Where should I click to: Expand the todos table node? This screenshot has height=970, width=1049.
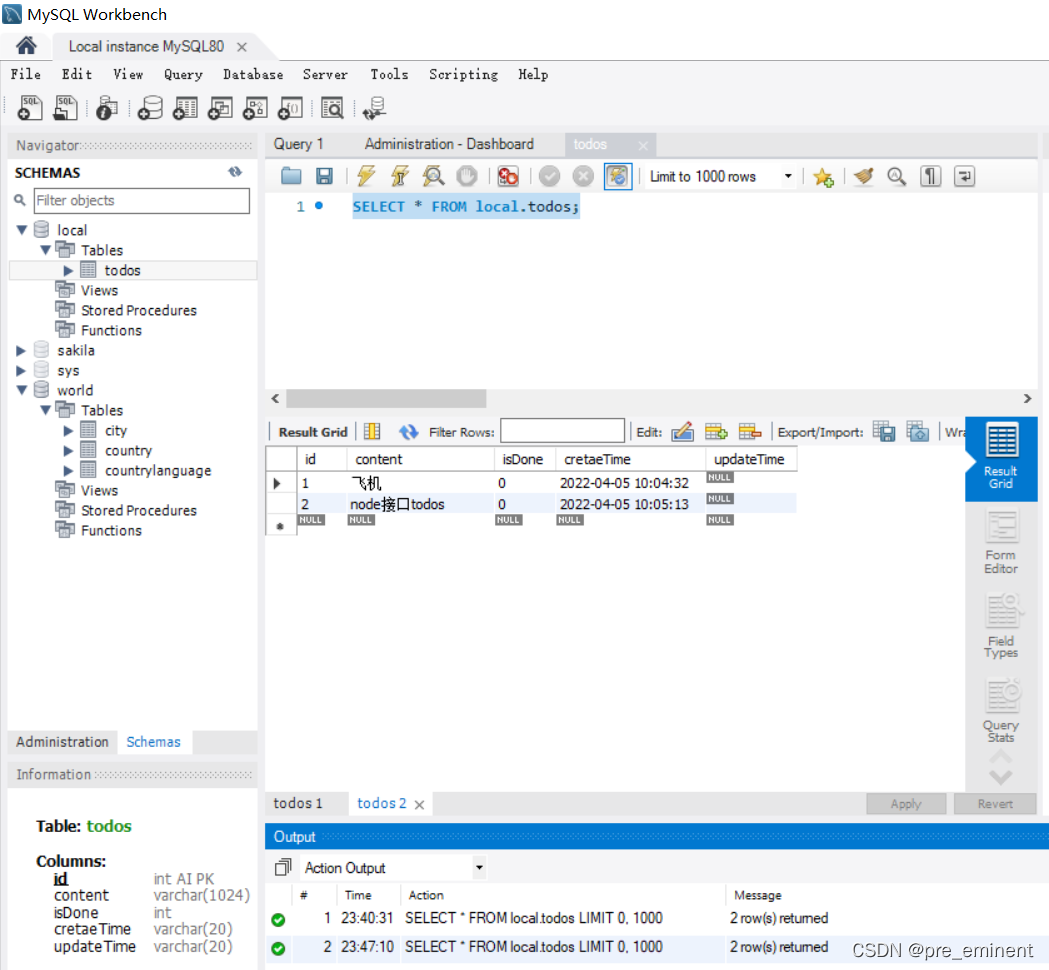pyautogui.click(x=68, y=270)
